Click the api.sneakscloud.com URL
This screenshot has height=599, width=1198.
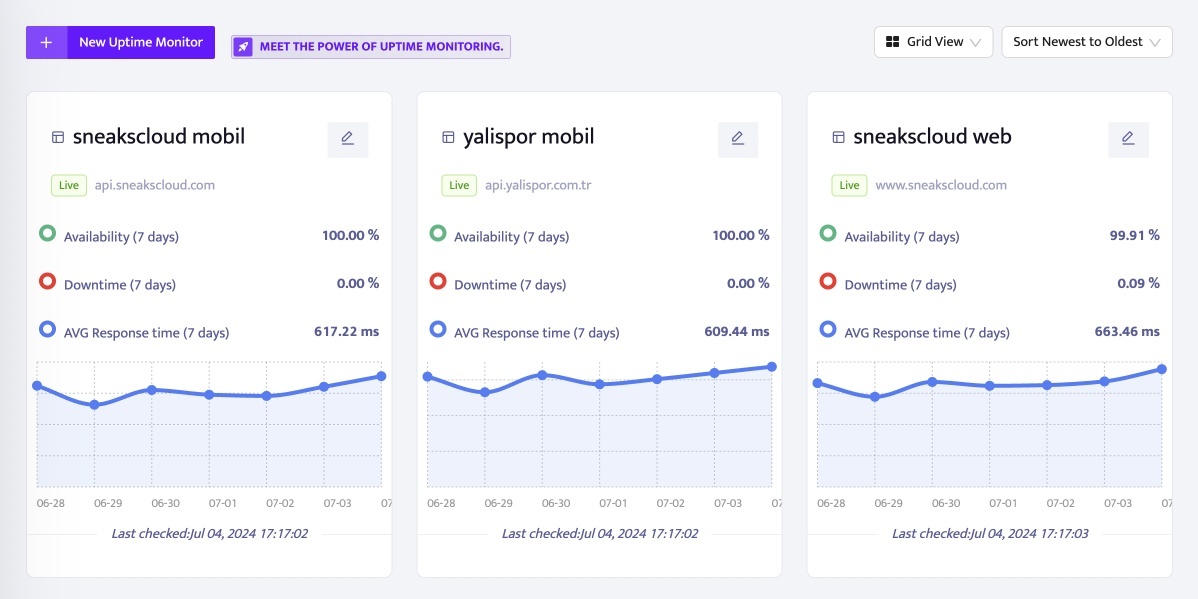154,185
